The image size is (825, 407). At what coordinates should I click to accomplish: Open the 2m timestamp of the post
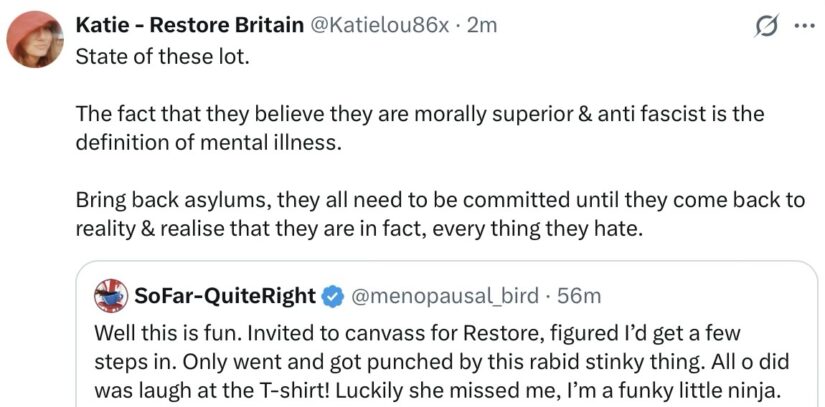482,25
